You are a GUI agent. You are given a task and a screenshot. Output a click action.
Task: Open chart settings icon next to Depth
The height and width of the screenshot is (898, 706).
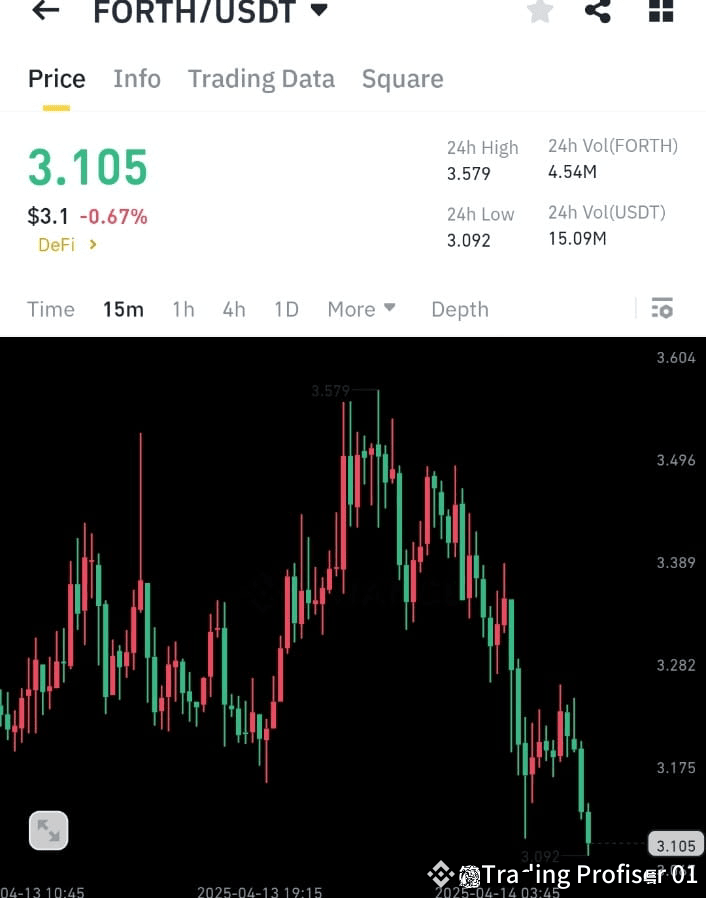pyautogui.click(x=662, y=309)
